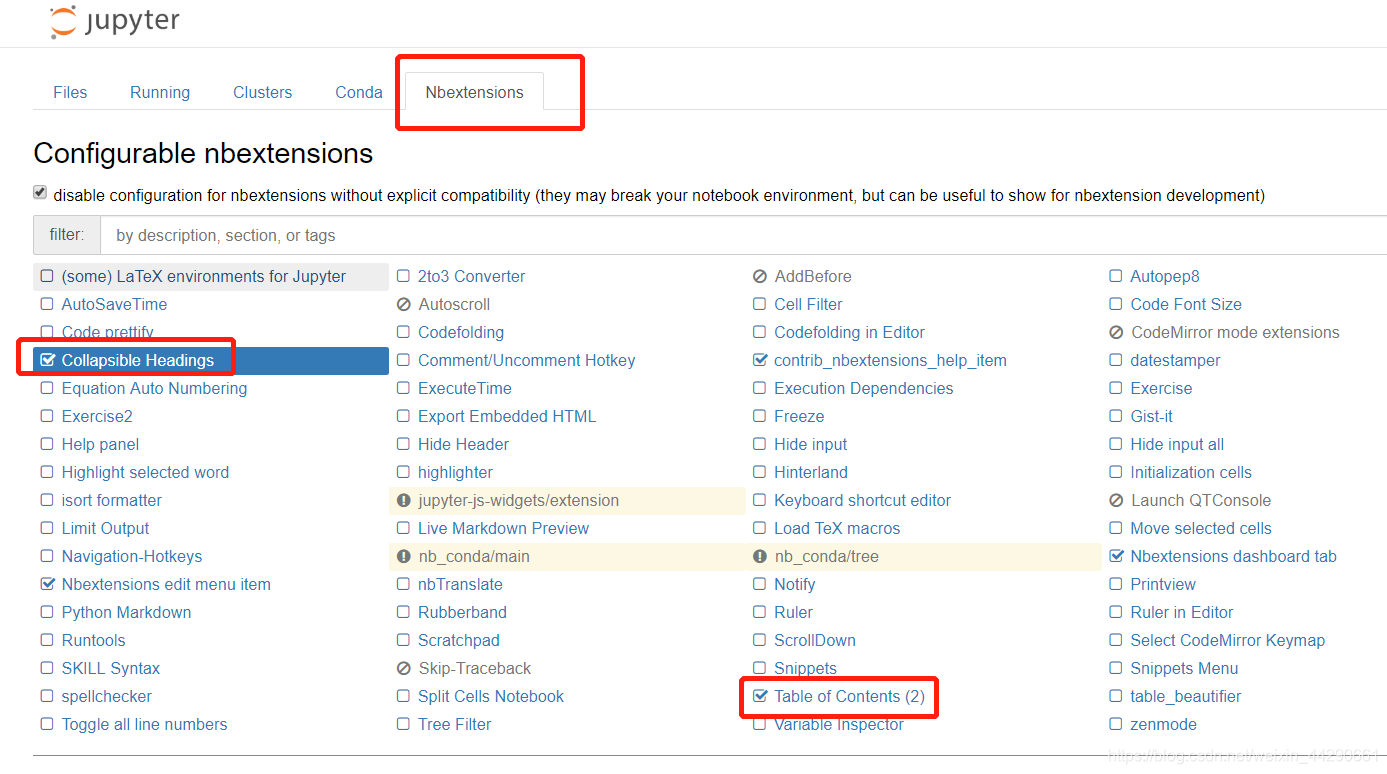Tick the Runtools checkbox

click(x=47, y=640)
